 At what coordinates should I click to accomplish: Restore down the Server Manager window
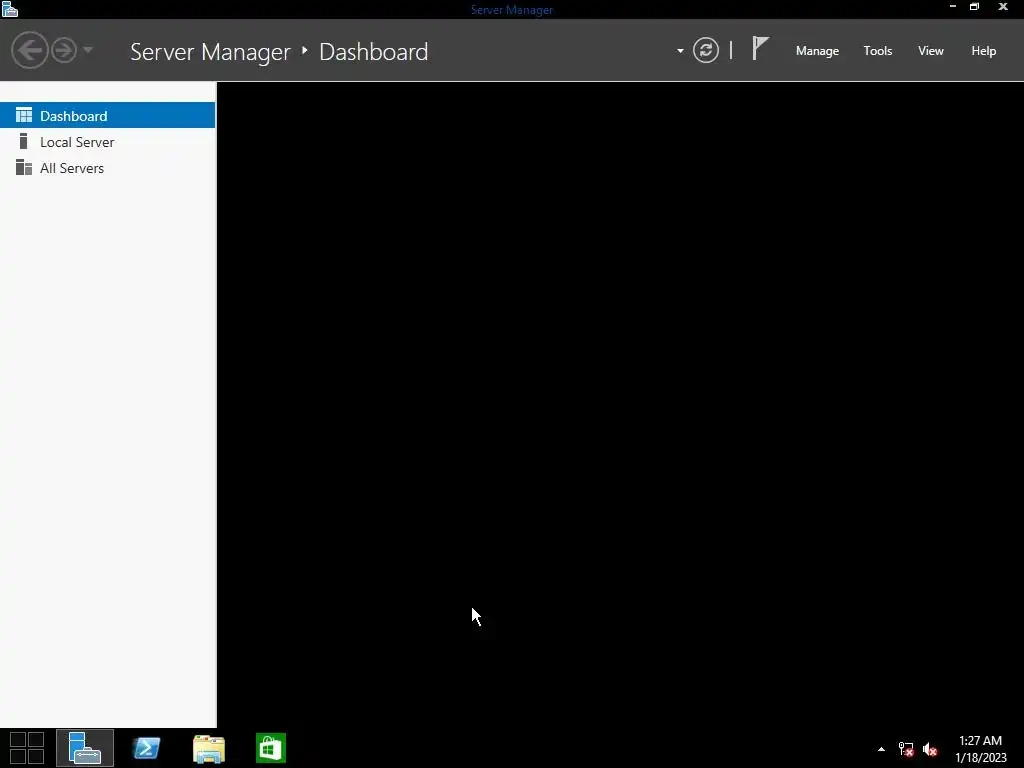974,7
